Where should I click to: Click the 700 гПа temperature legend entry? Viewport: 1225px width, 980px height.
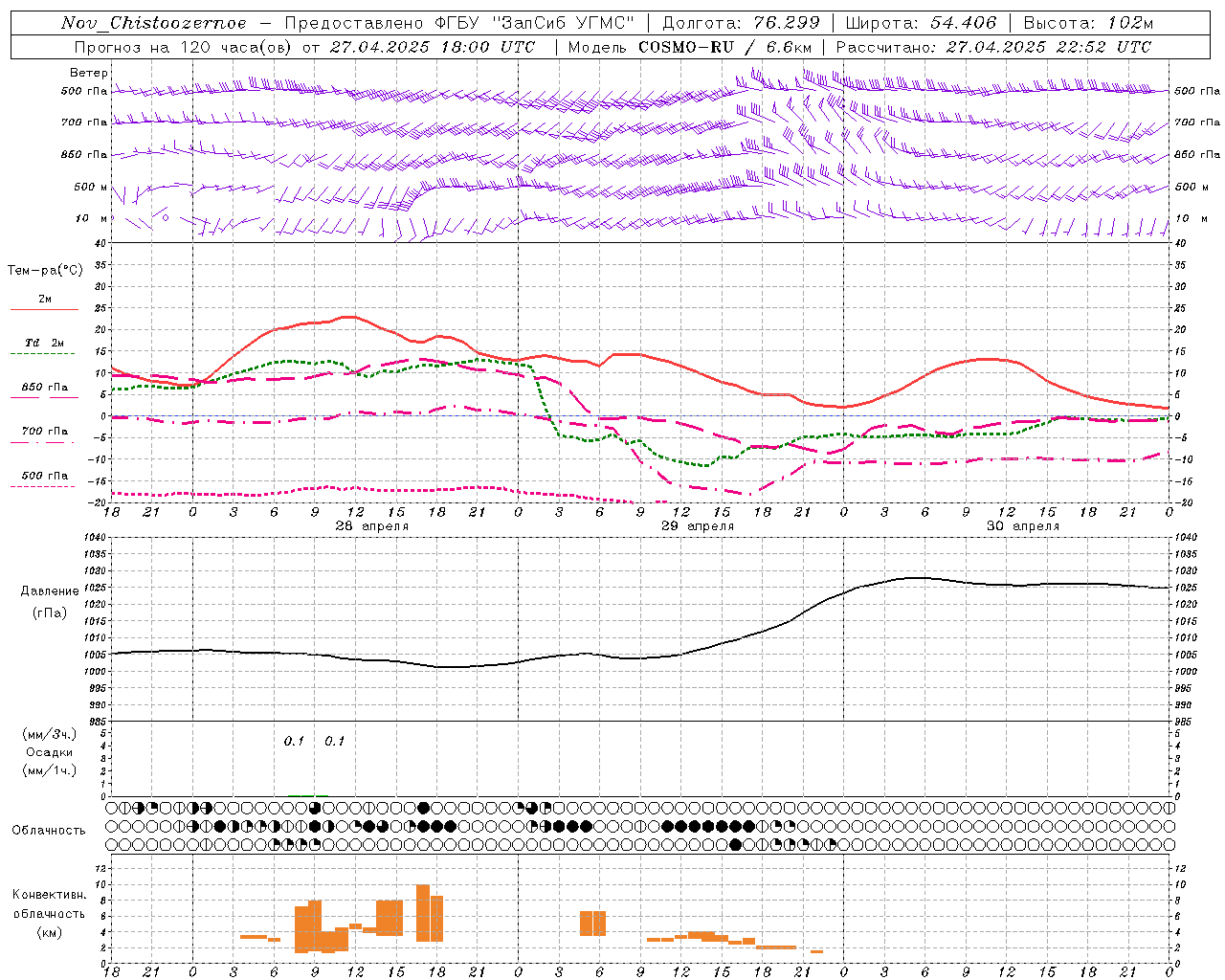coord(44,432)
